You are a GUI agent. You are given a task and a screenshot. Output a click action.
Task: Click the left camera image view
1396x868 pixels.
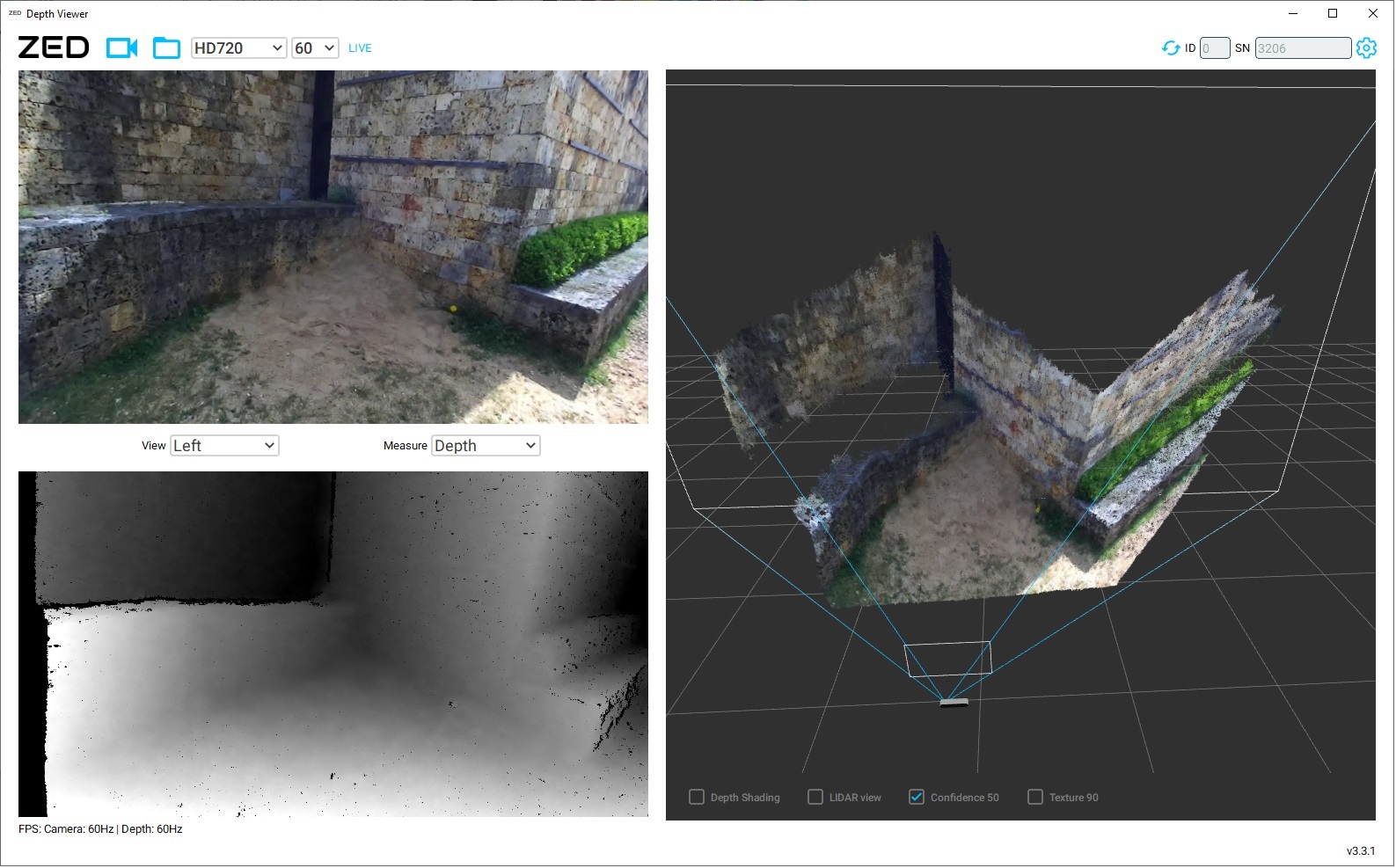333,247
